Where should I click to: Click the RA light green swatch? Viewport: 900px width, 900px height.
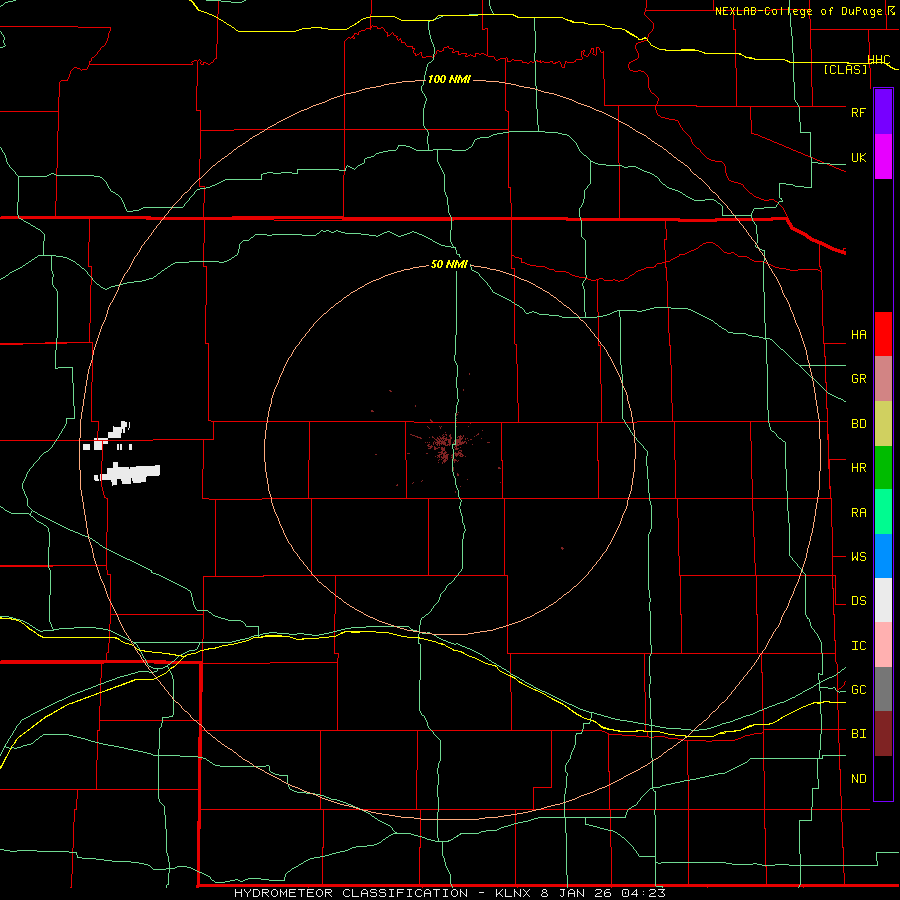coord(883,512)
